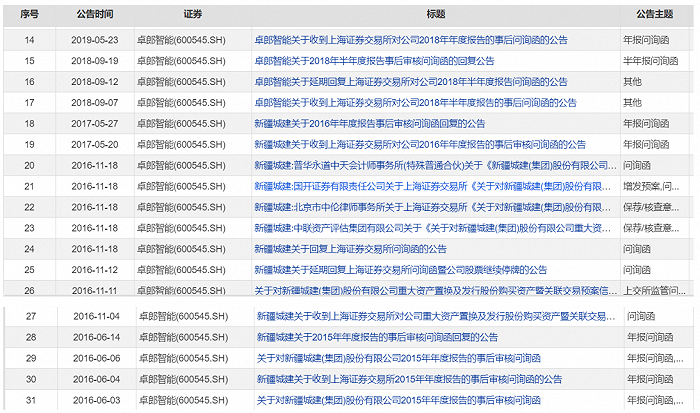Click topic 年报问询函 in row 14
The width and height of the screenshot is (700, 413).
point(646,40)
